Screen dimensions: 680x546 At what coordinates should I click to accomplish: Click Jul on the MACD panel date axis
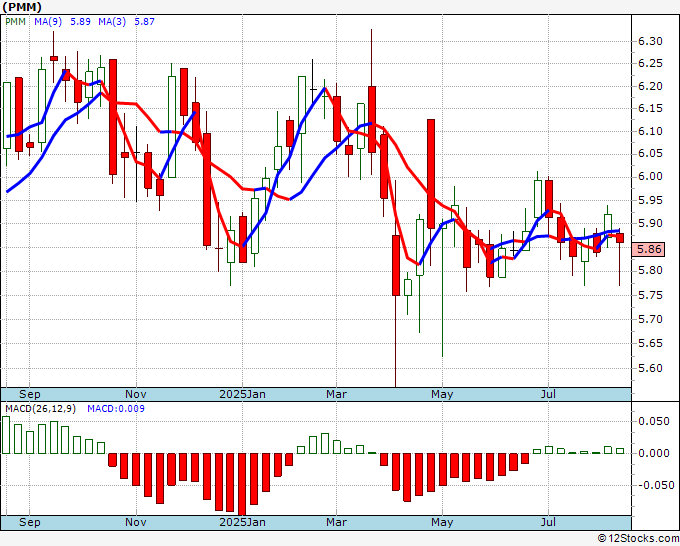[549, 522]
